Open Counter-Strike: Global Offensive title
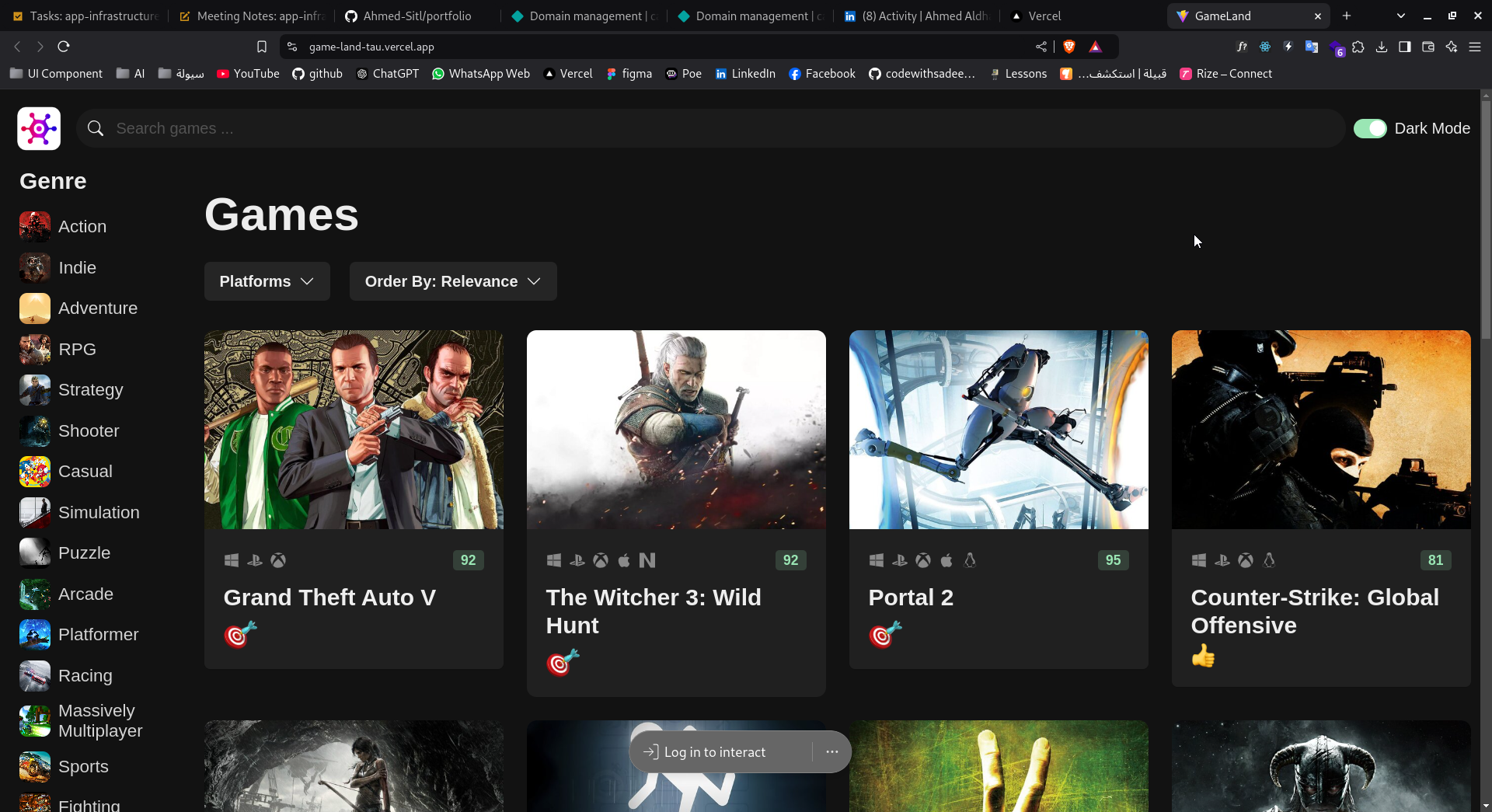This screenshot has height=812, width=1492. (1315, 612)
